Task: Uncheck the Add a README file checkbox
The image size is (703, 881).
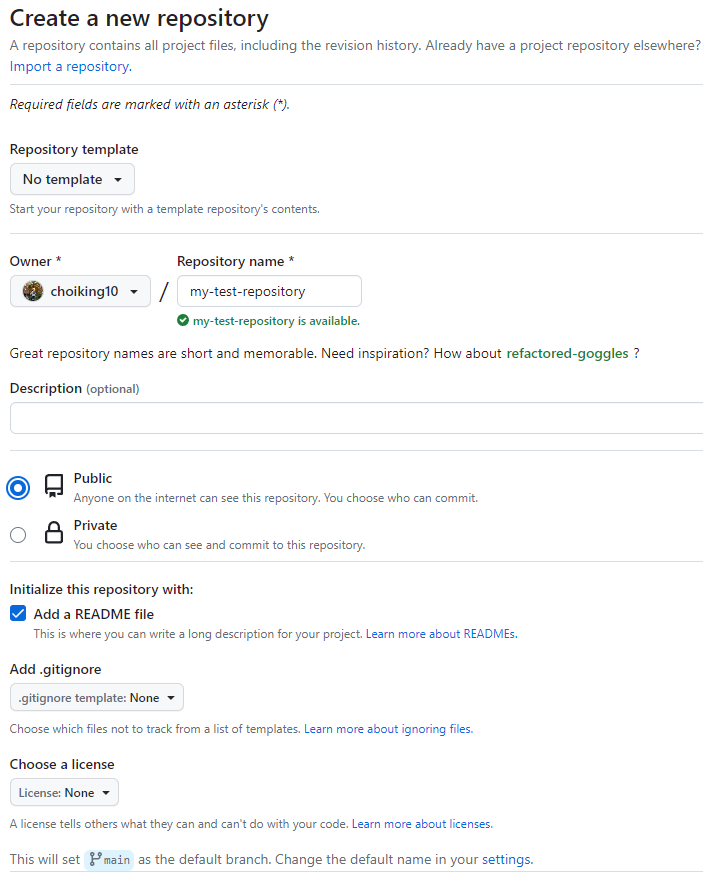Action: click(x=18, y=614)
